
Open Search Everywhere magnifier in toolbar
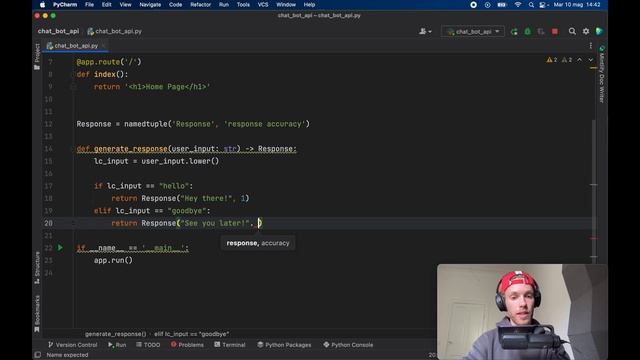(x=572, y=31)
